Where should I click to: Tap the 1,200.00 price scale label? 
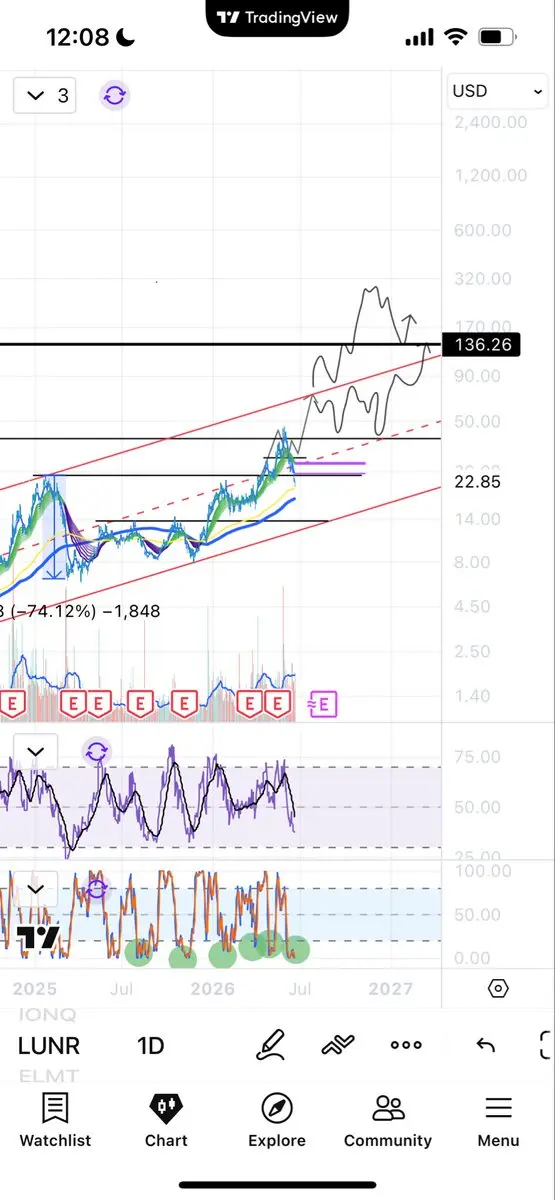click(490, 176)
